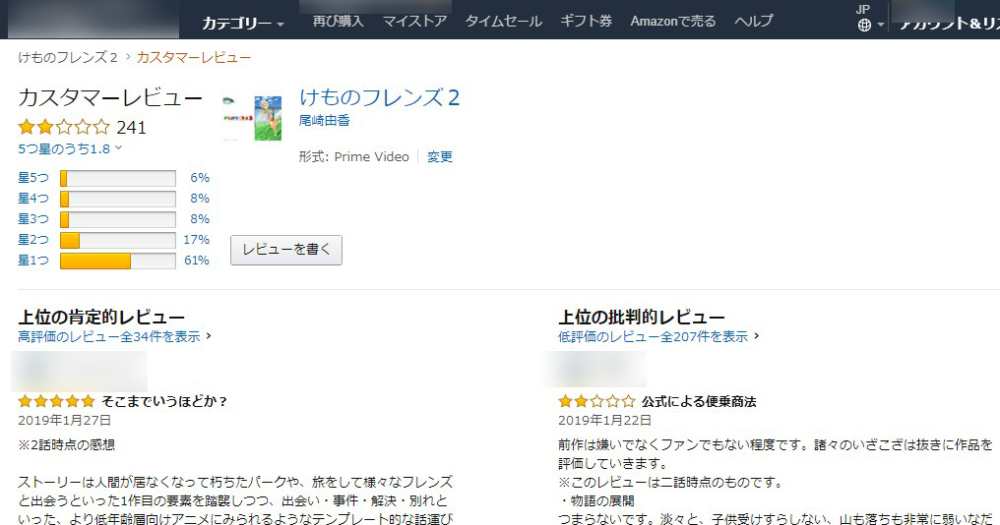Expand the JP language dropdown arrow
This screenshot has width=1000, height=525.
click(881, 25)
